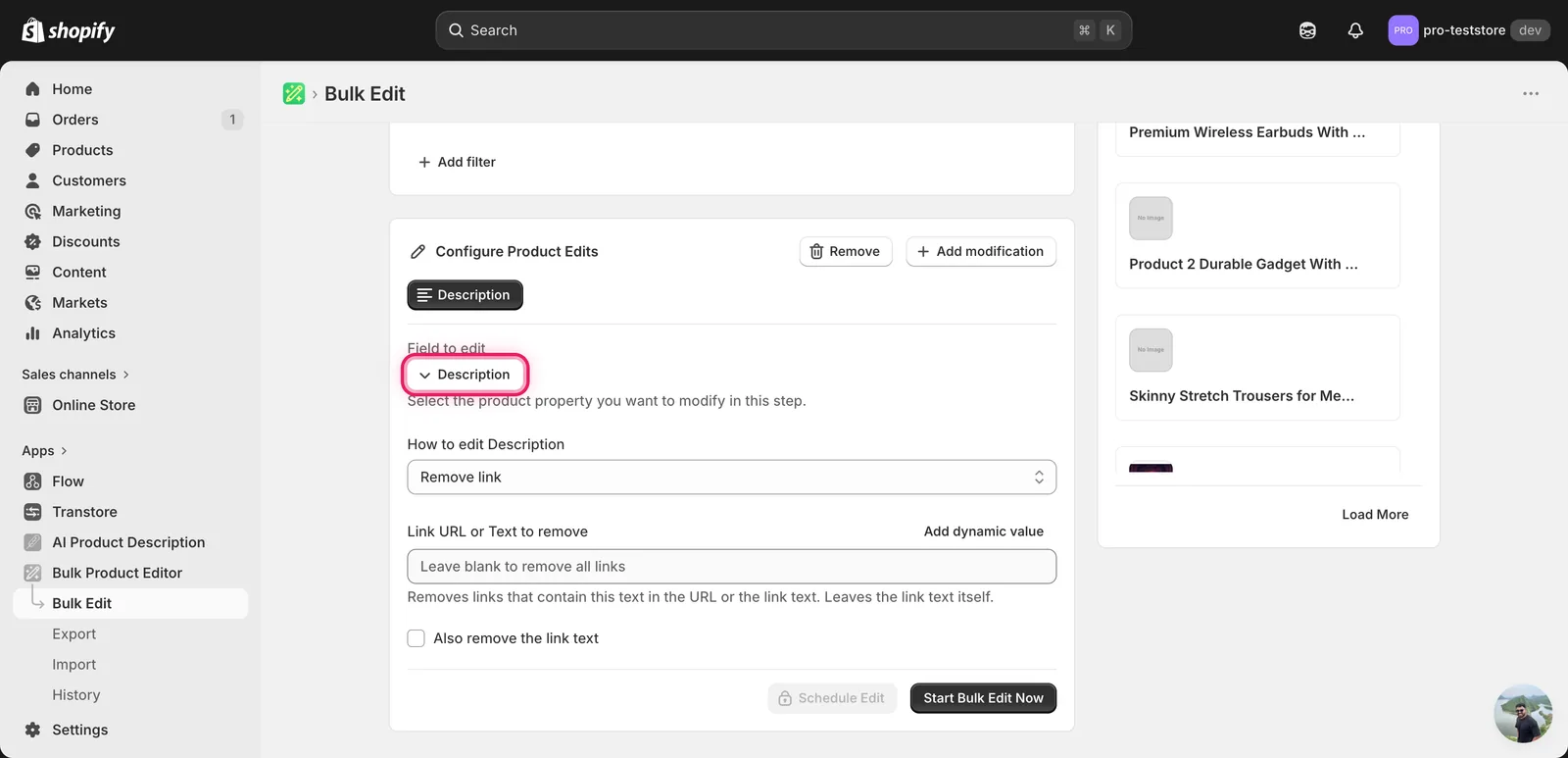Click the pencil icon beside Configure Product Edits
This screenshot has height=758, width=1568.
[x=418, y=252]
